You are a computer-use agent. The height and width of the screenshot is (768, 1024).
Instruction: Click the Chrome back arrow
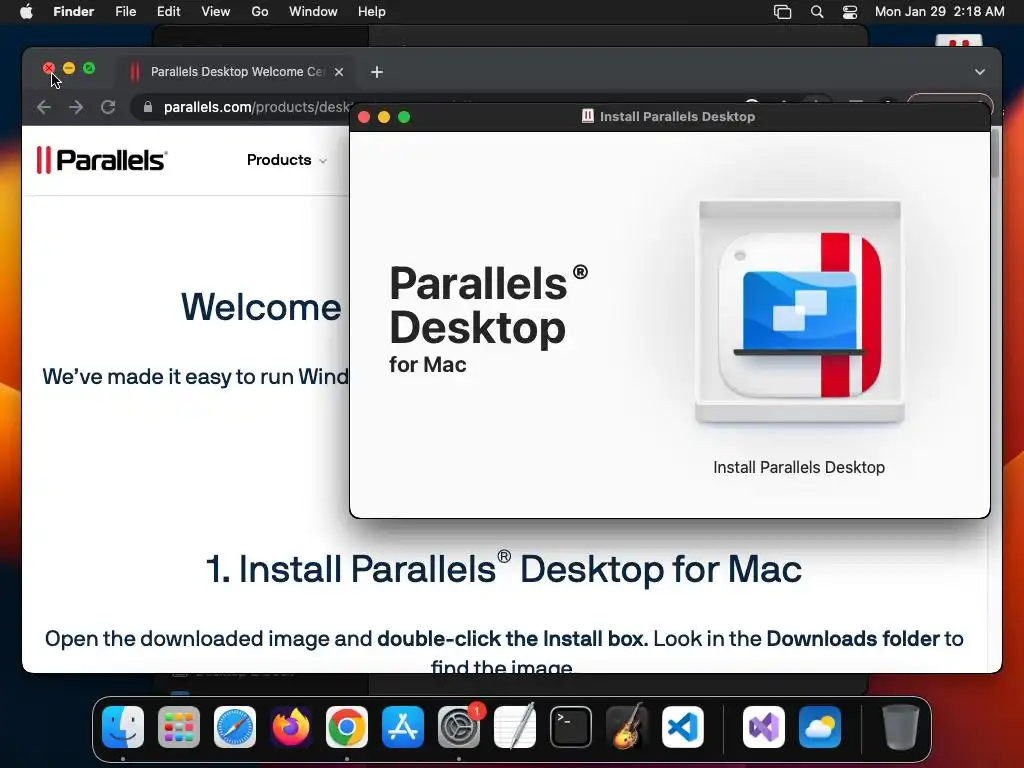[x=44, y=107]
